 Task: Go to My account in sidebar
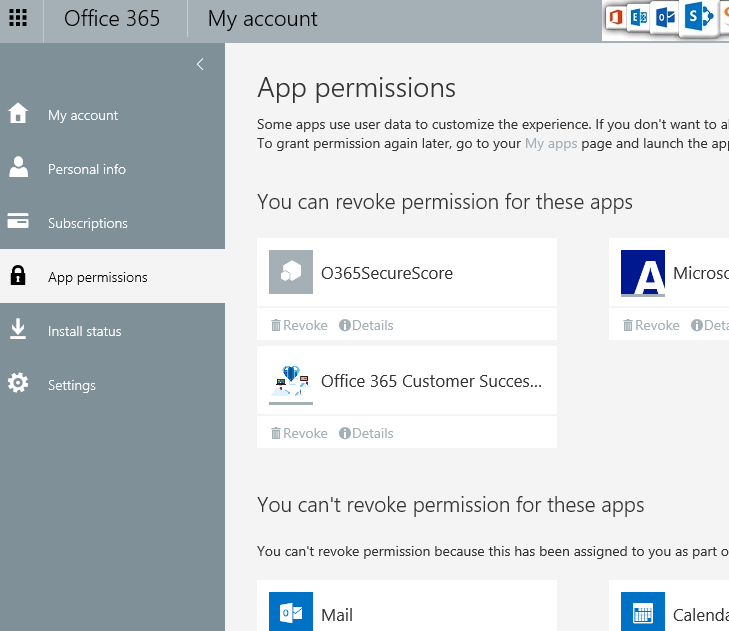tap(82, 115)
